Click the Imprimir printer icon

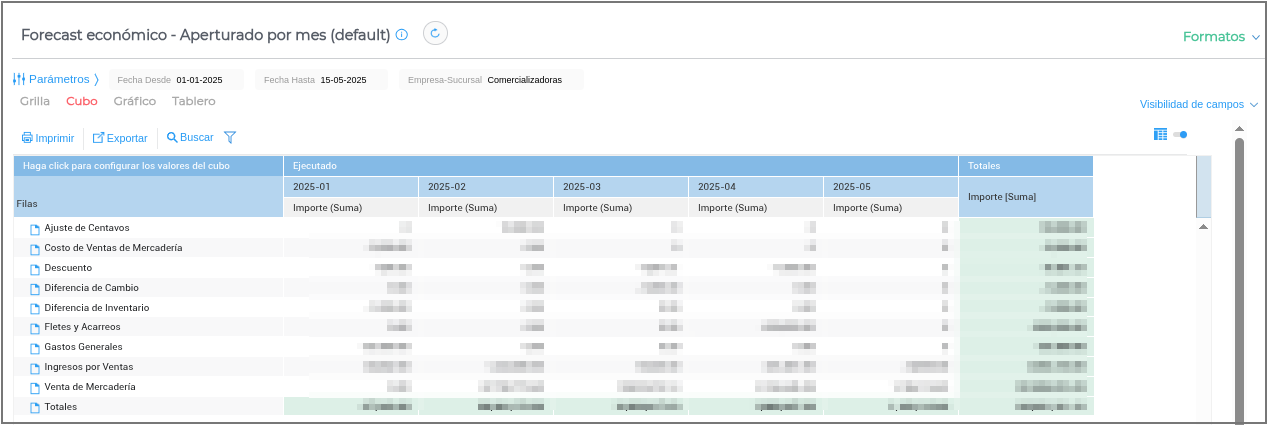tap(27, 138)
